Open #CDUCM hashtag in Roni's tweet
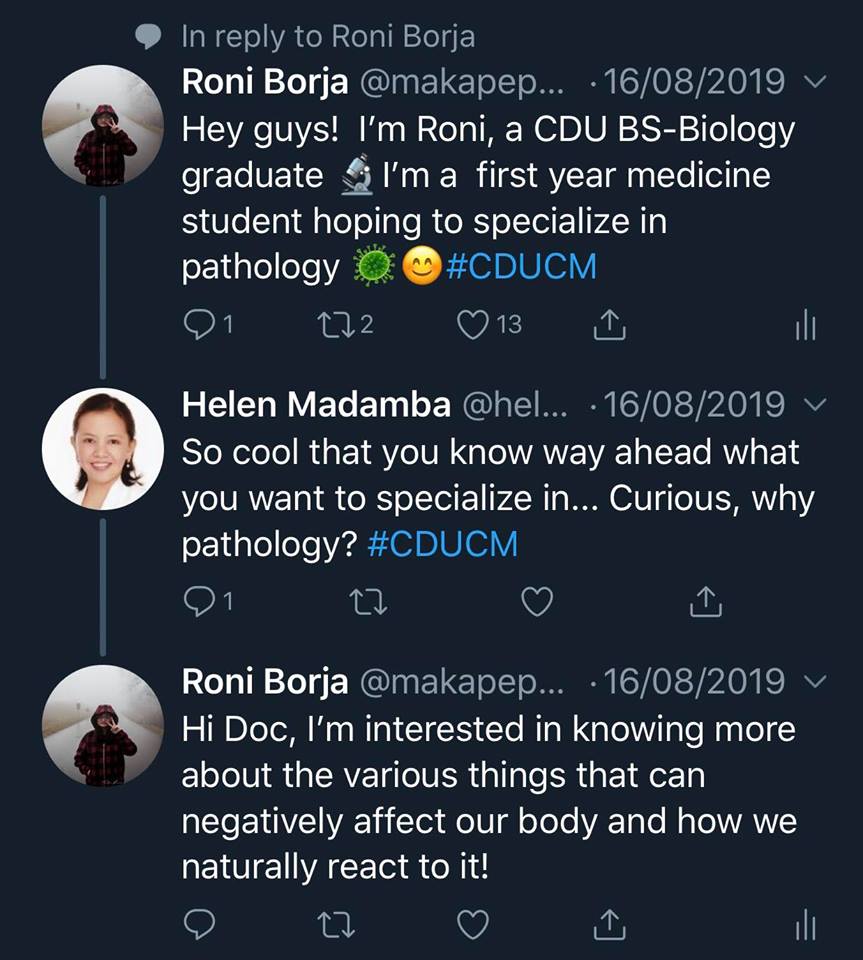The image size is (863, 960). pyautogui.click(x=522, y=268)
